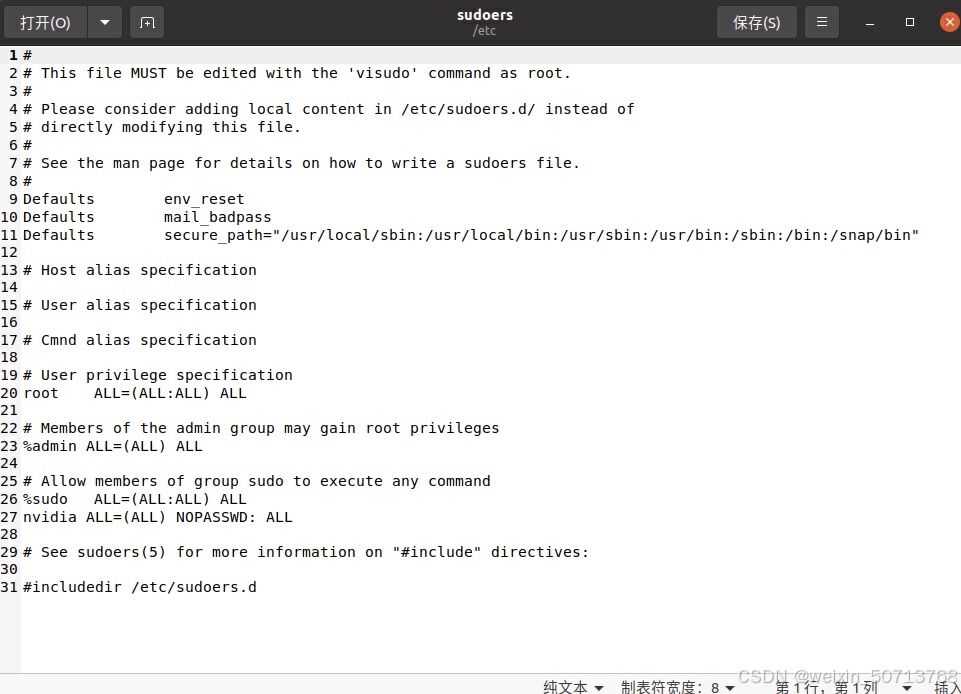Image resolution: width=961 pixels, height=694 pixels.
Task: Click the 打开(O) open button
Action: click(x=45, y=21)
